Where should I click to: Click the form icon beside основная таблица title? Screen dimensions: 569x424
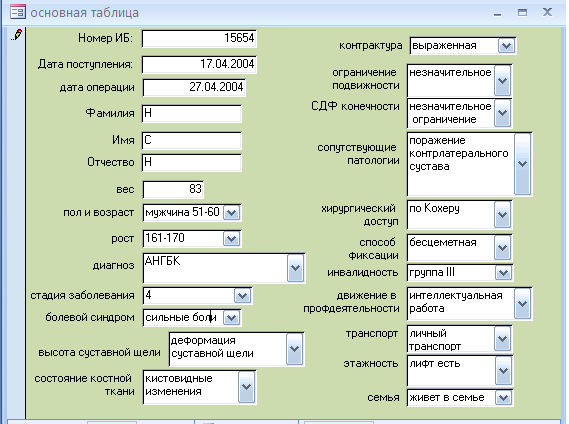click(x=17, y=12)
